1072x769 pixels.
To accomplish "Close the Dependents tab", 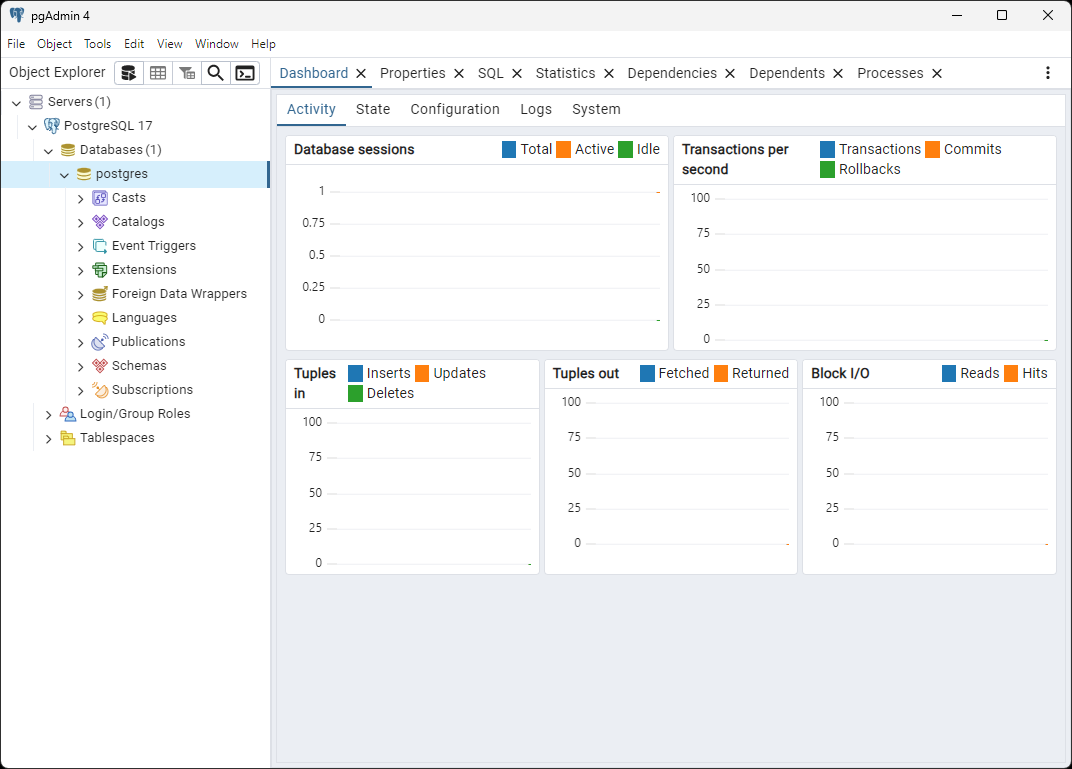I will [x=838, y=73].
